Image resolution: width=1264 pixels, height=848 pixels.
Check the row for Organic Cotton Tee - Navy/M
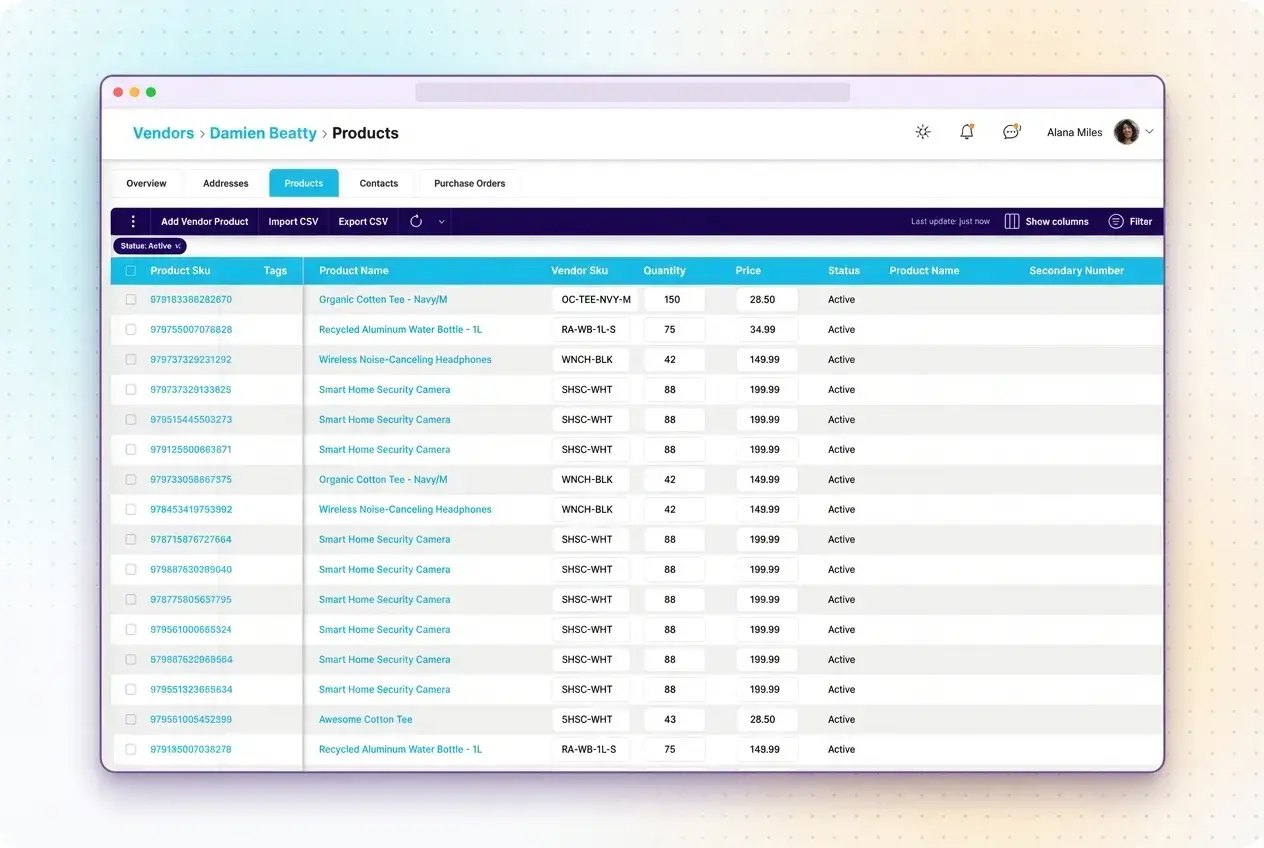click(131, 299)
